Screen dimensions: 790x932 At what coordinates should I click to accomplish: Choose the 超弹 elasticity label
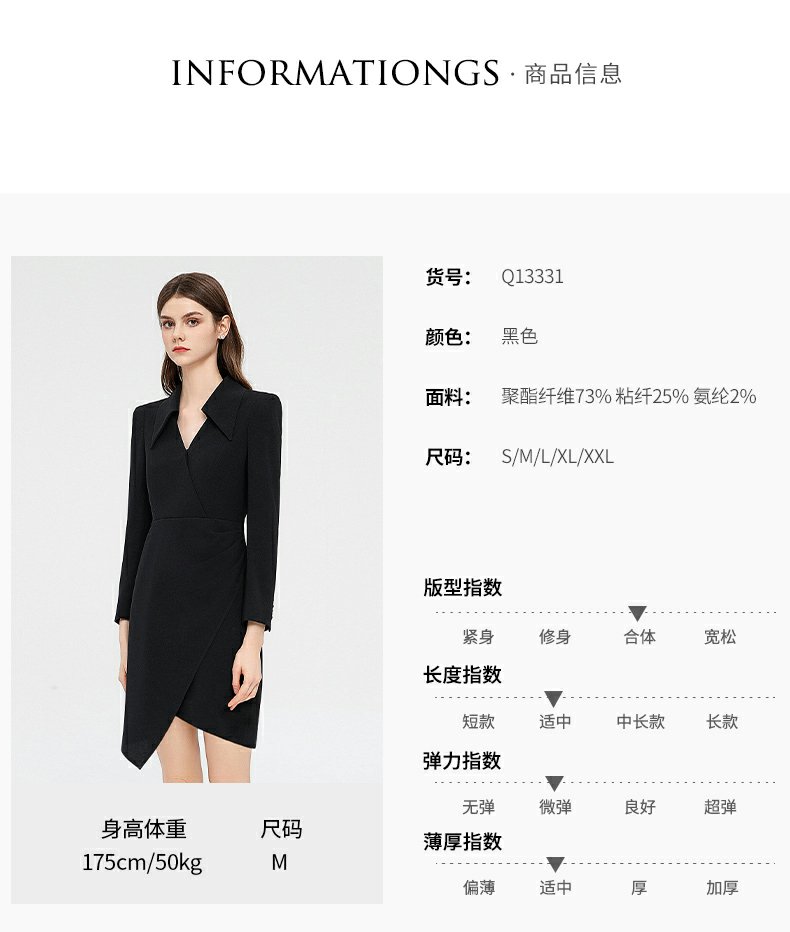[720, 807]
